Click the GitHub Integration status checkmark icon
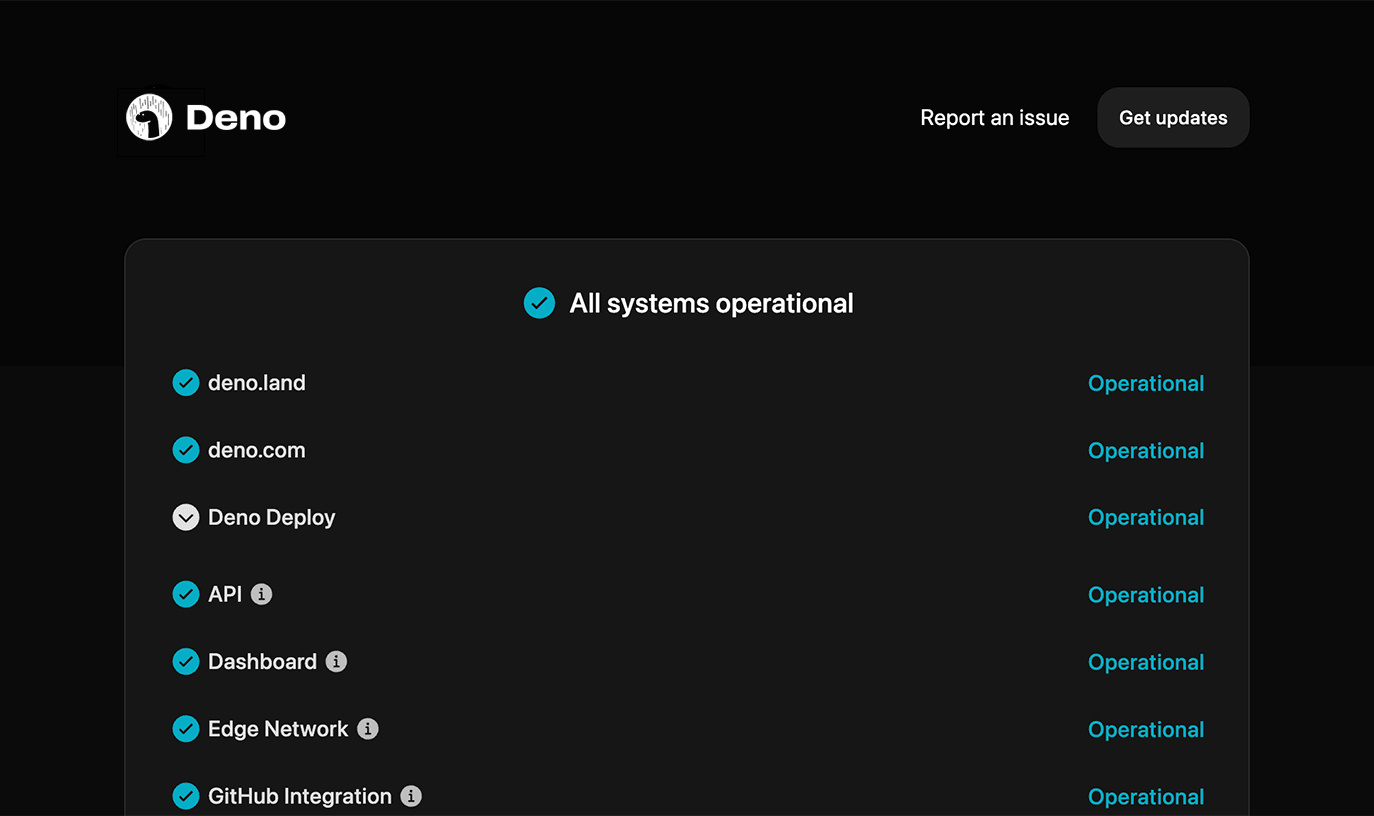1374x816 pixels. [186, 796]
